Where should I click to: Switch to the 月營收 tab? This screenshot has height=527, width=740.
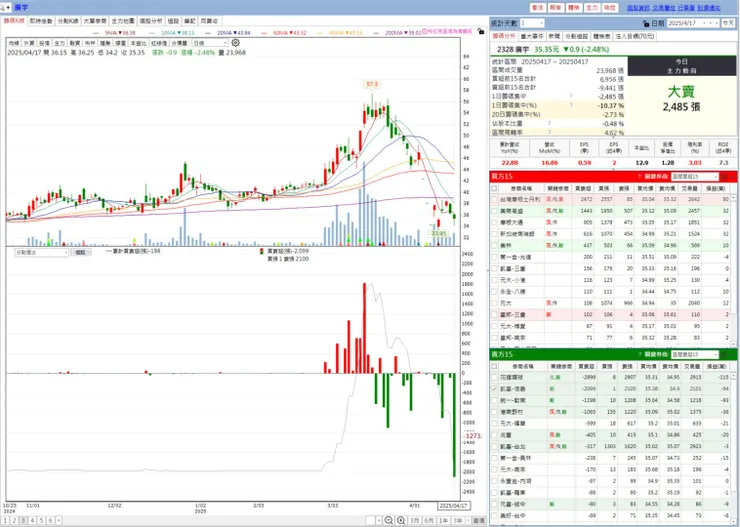pyautogui.click(x=209, y=21)
